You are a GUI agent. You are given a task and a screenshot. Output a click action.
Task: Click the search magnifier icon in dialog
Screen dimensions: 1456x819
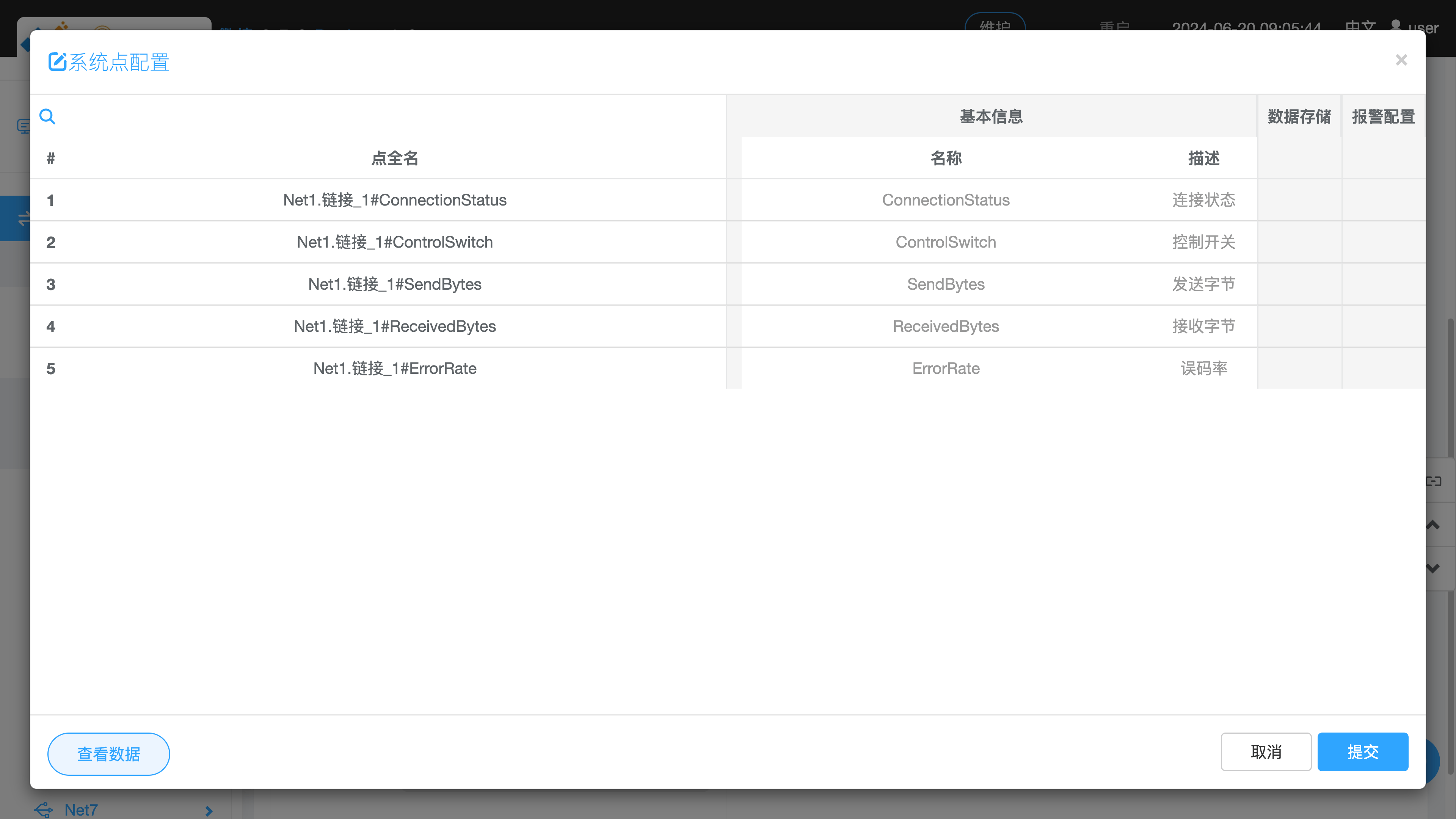tap(47, 116)
